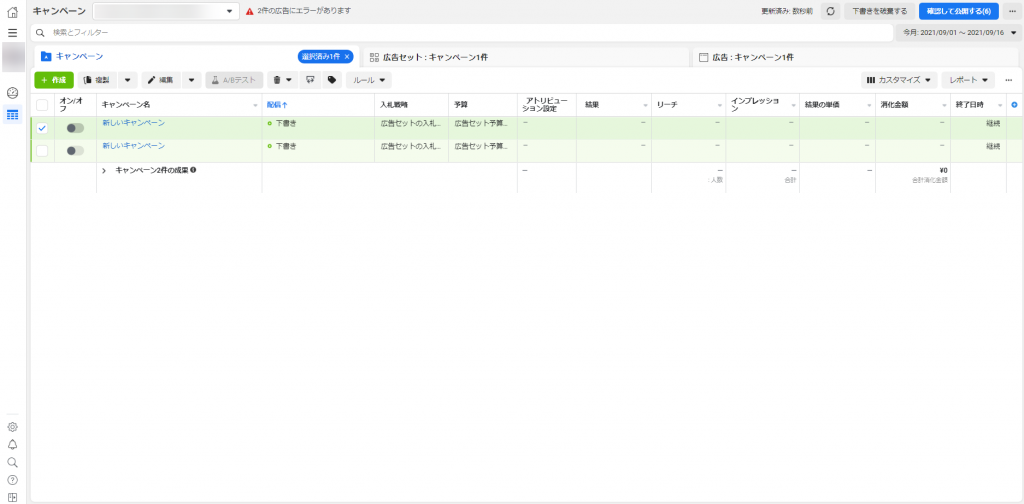Screen dimensions: 1024x504
Task: Click the sidebar search magnifier icon
Action: click(x=12, y=462)
